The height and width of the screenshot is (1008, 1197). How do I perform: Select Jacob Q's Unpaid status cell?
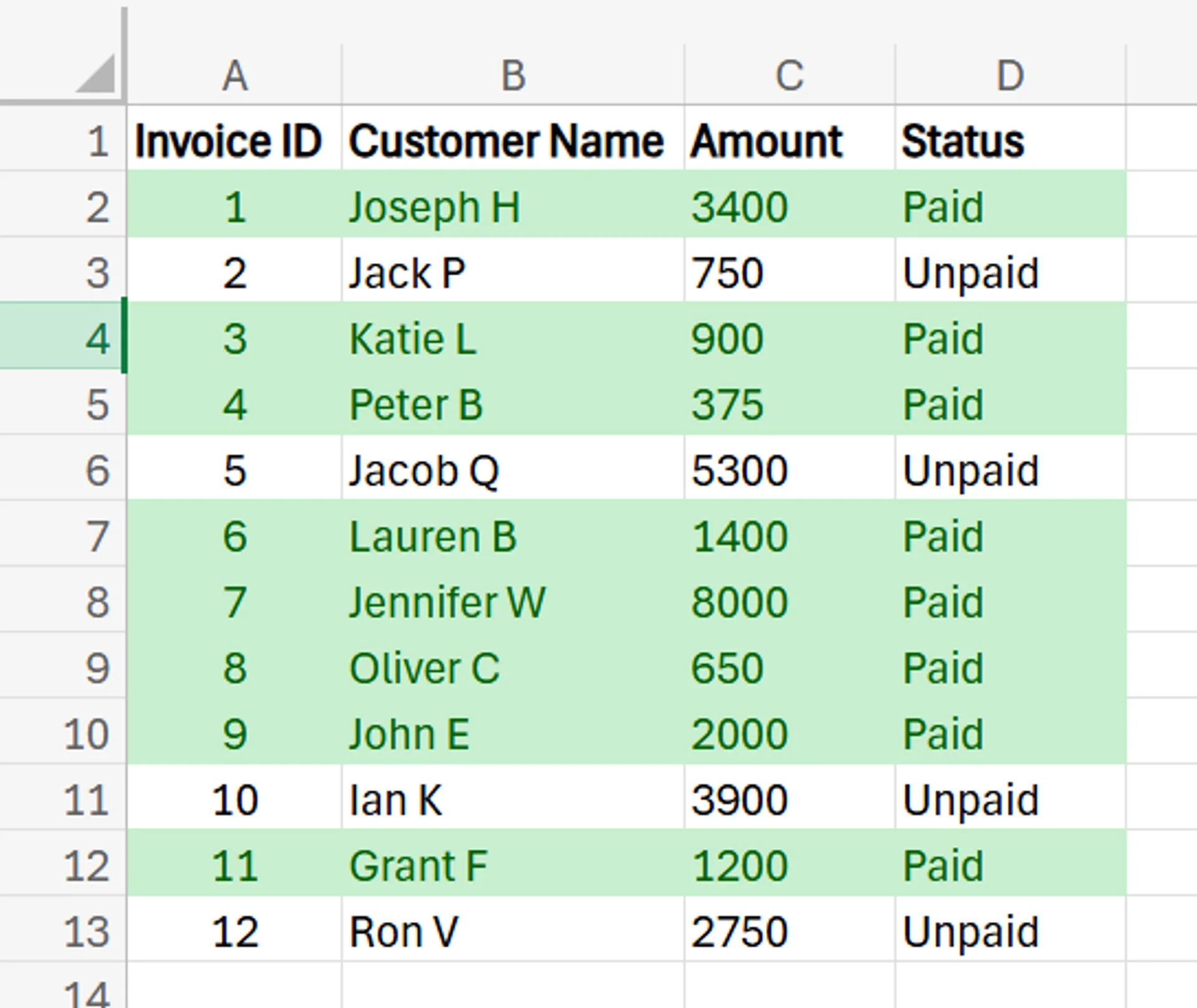1011,468
